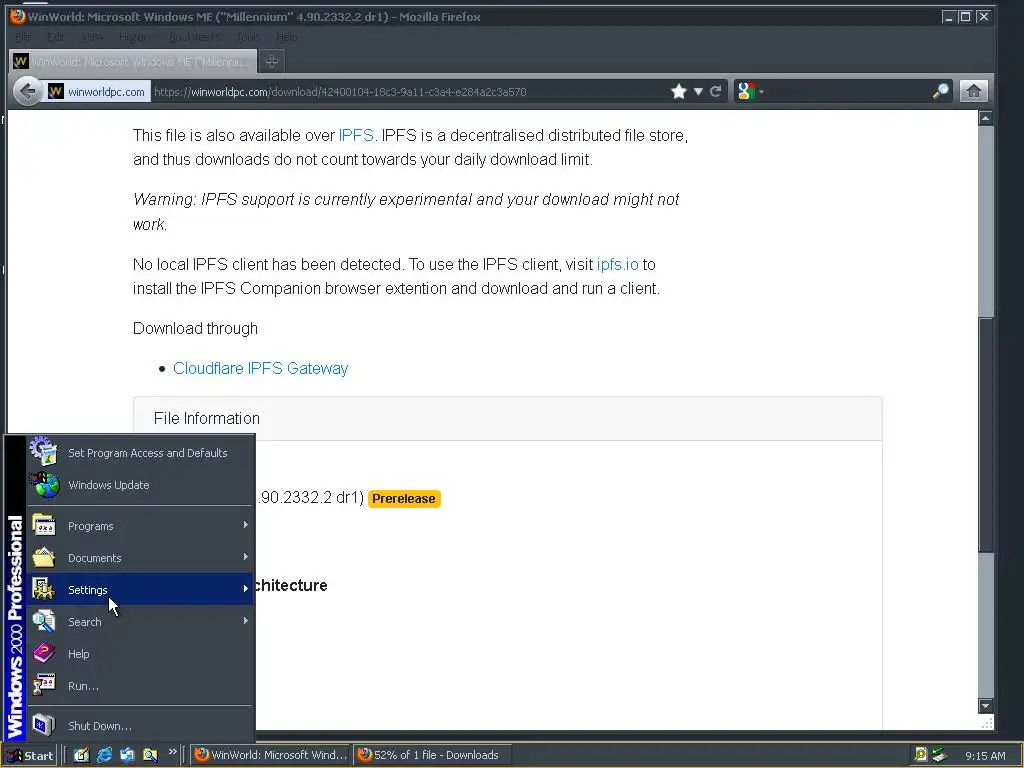Click the Start button
The width and height of the screenshot is (1024, 768).
click(30, 756)
